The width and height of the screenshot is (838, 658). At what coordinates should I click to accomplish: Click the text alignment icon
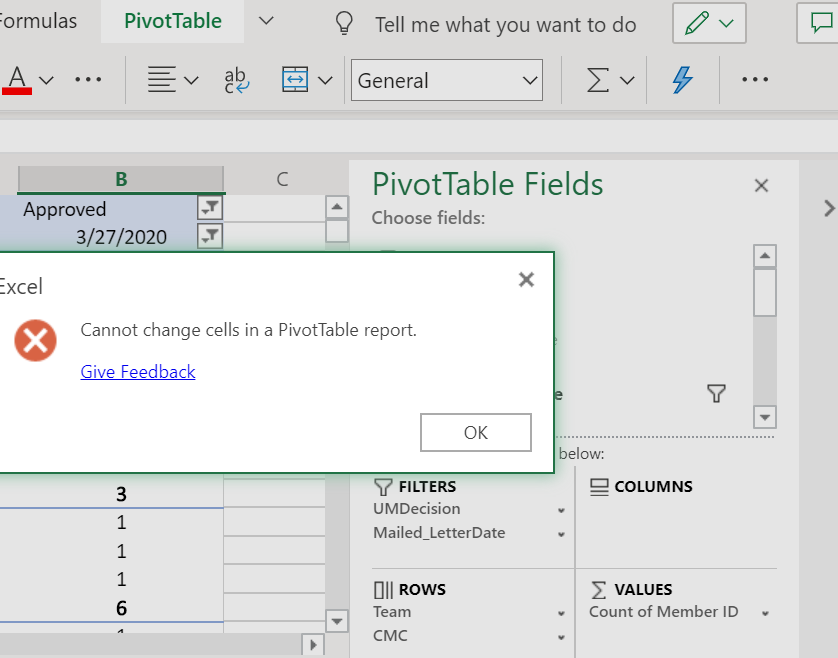coord(161,80)
